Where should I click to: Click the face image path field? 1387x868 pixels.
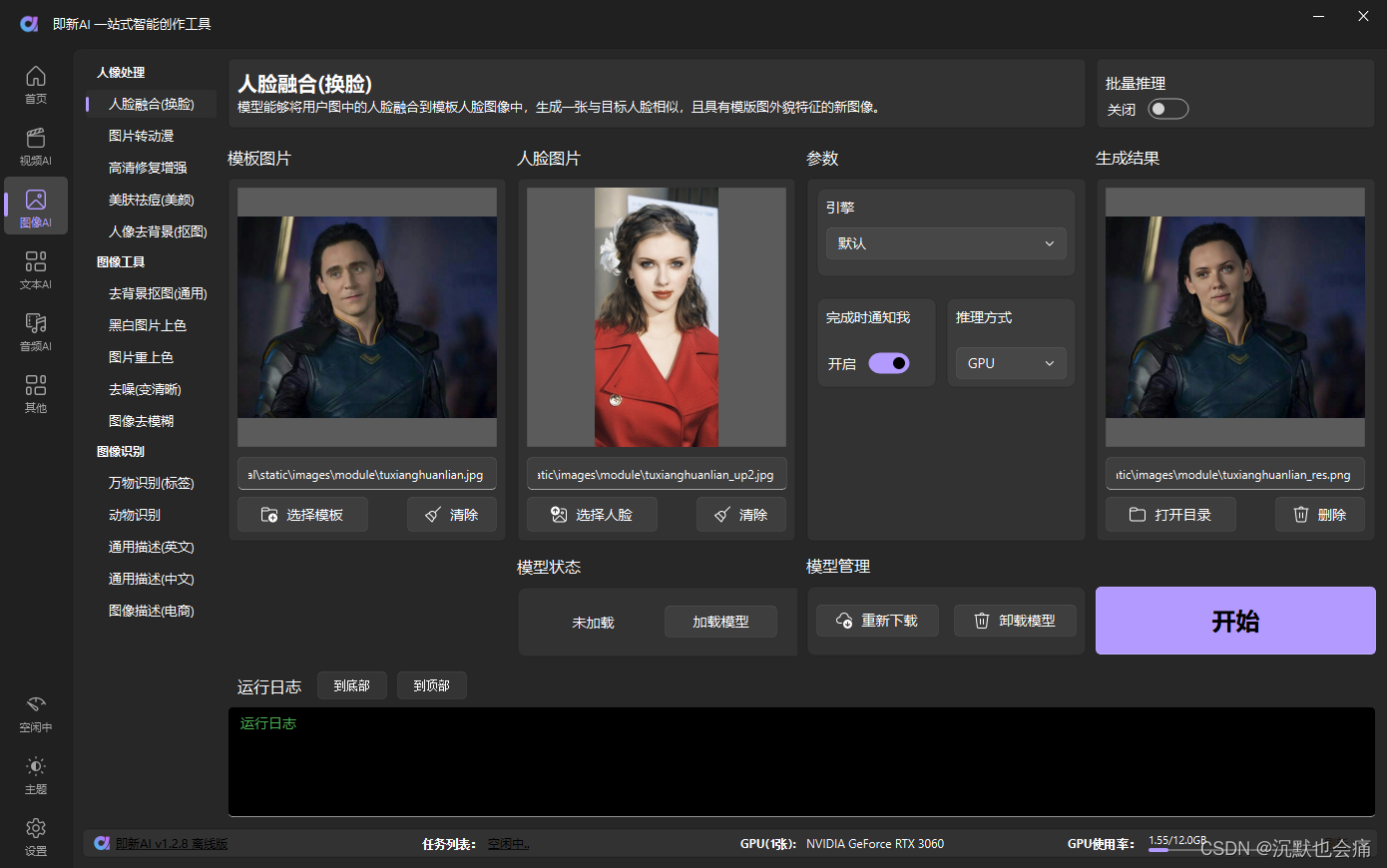657,475
